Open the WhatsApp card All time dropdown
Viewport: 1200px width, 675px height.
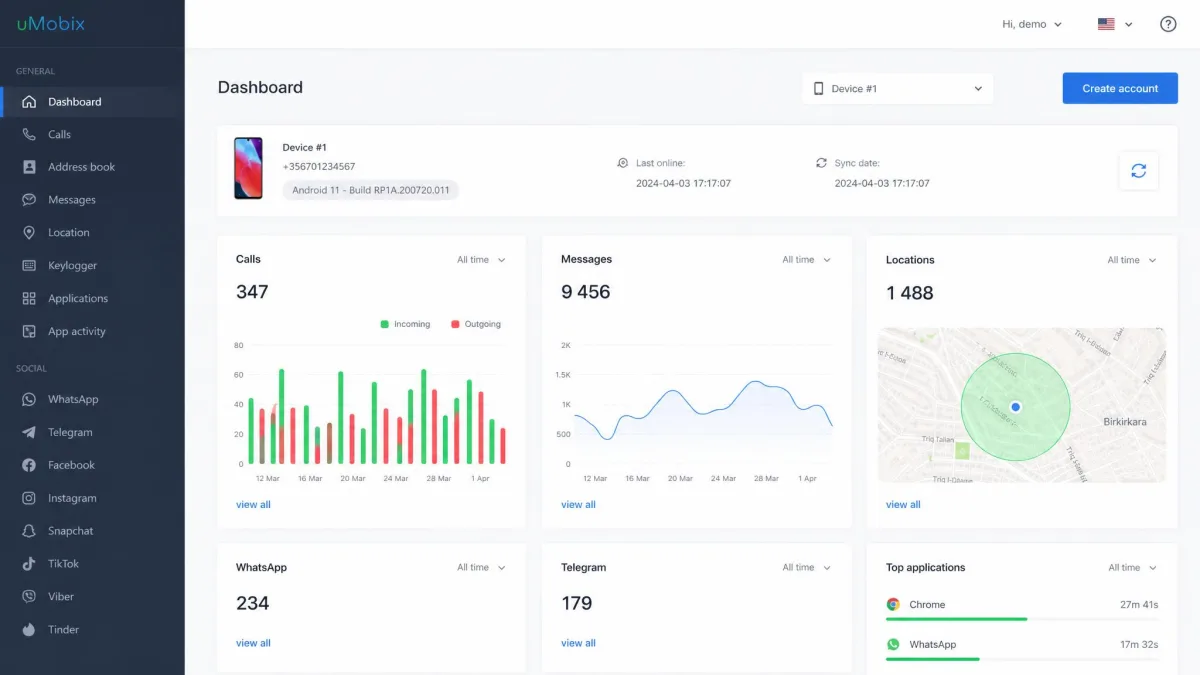(481, 567)
